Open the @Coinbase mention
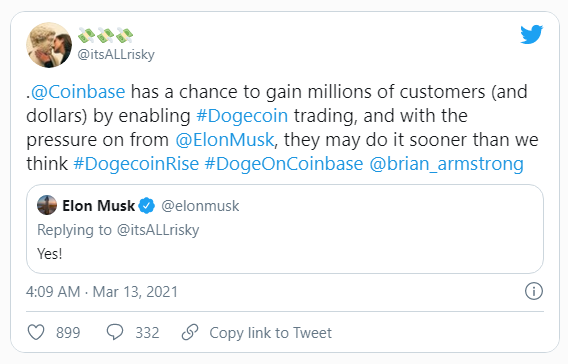Viewport: 568px width, 364px height. (x=78, y=92)
